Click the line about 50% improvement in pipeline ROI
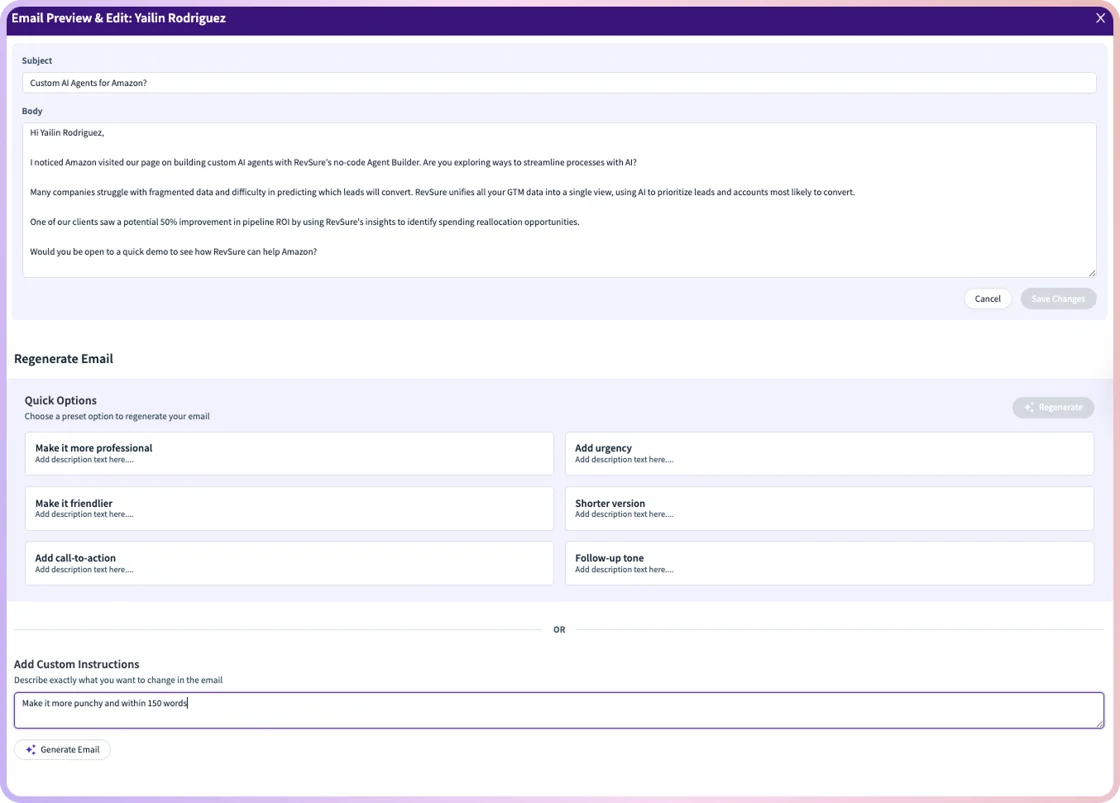Screen dimensions: 1120x803 click(304, 222)
